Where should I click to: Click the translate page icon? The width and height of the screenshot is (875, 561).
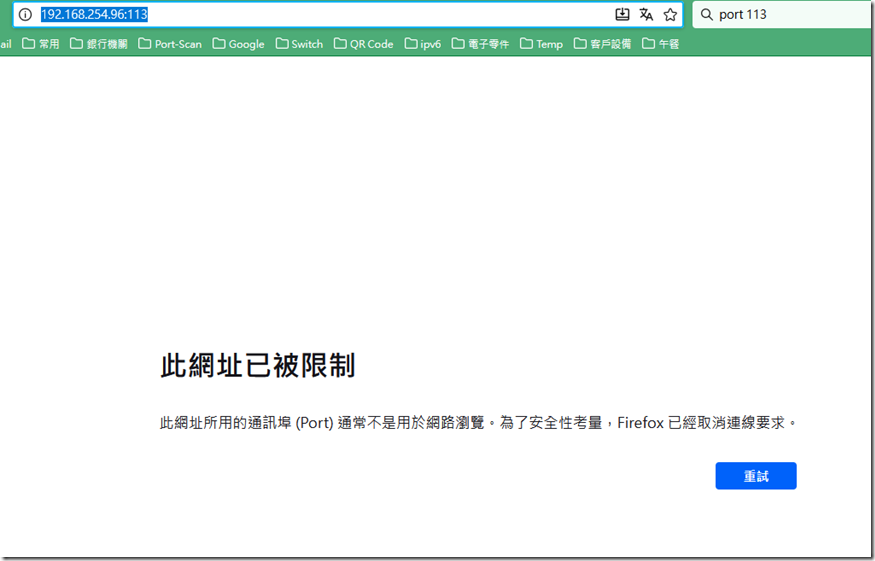point(646,15)
